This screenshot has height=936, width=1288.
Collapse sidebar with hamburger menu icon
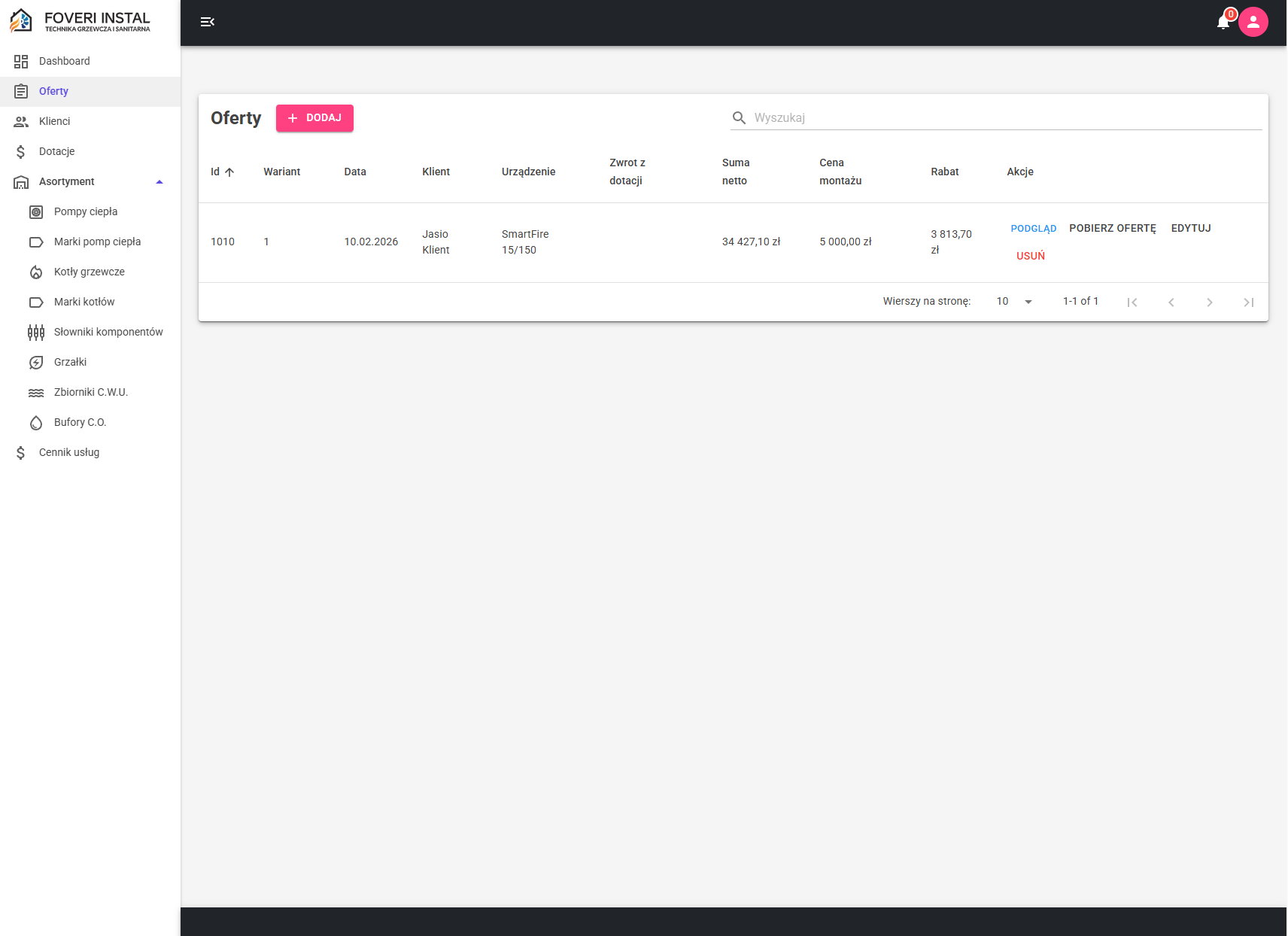click(x=208, y=23)
